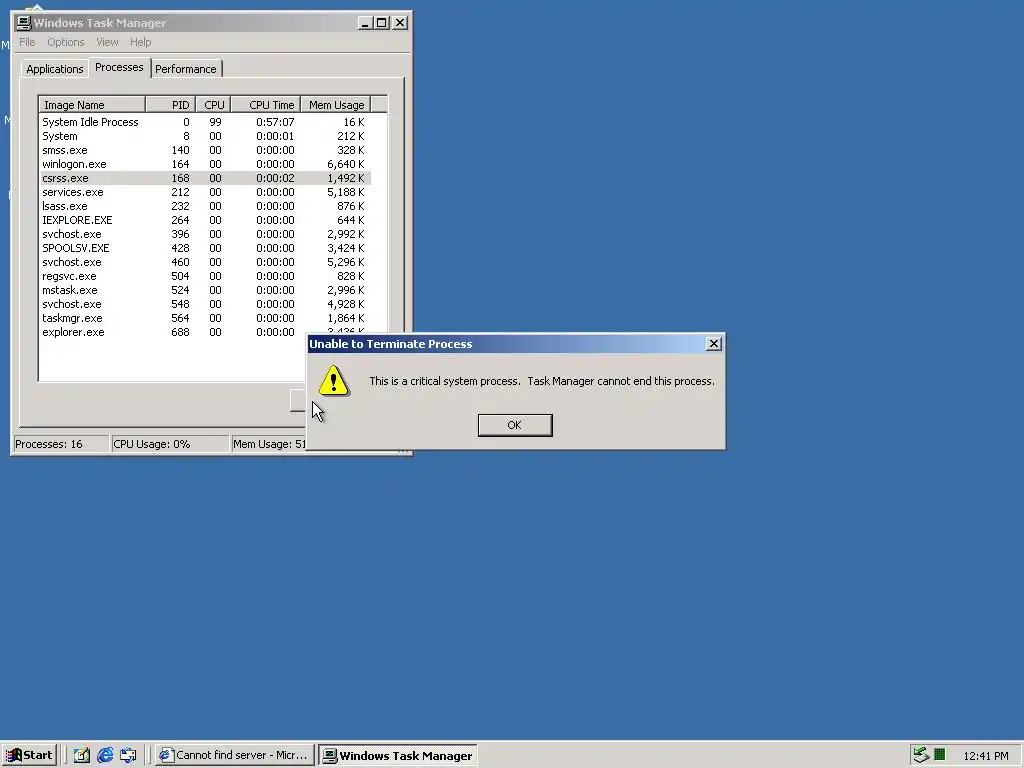Click the CPU Usage: 0% status entry
Screen dimensions: 1024x768
click(x=170, y=444)
